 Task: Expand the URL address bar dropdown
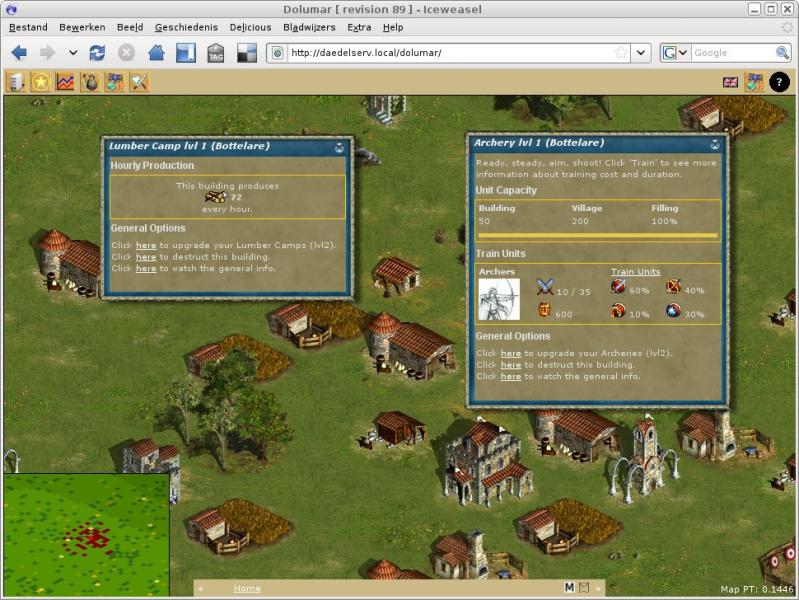[641, 53]
